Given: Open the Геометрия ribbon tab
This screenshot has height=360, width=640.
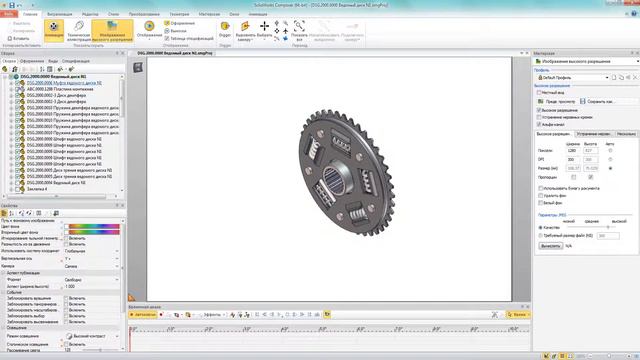Looking at the screenshot, I should pos(180,14).
